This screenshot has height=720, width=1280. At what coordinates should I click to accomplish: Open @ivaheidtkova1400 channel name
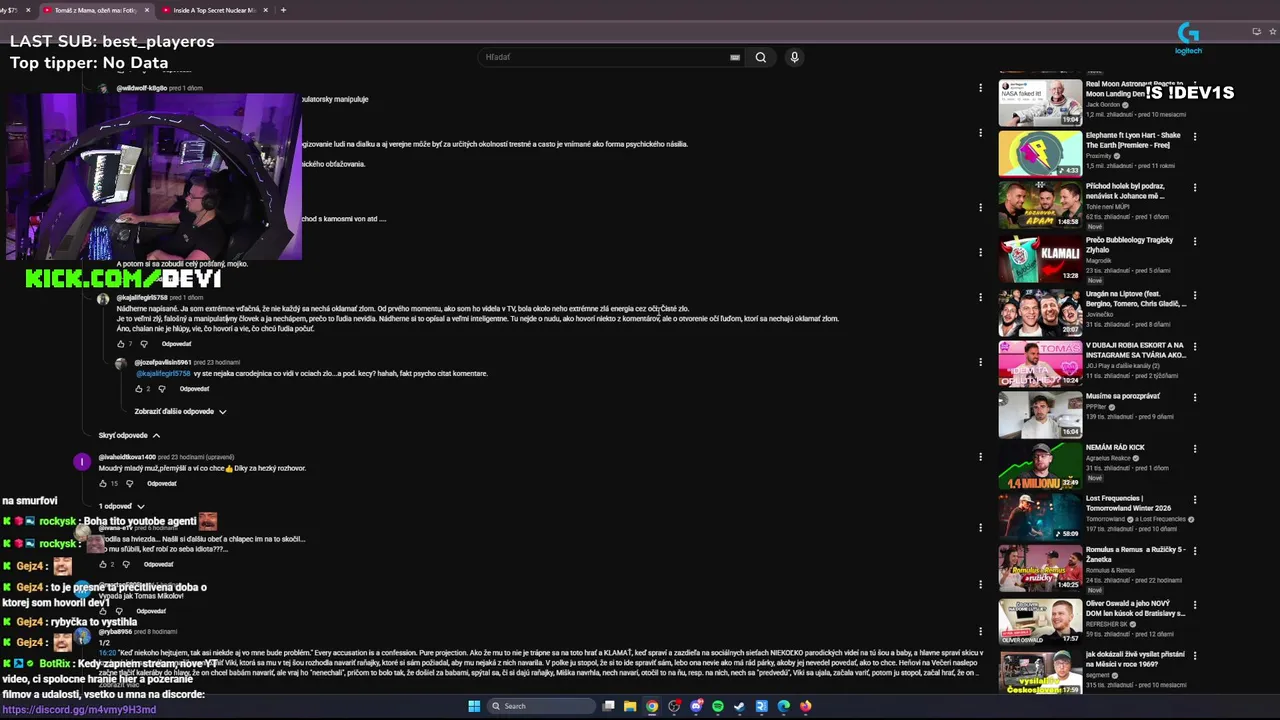127,457
